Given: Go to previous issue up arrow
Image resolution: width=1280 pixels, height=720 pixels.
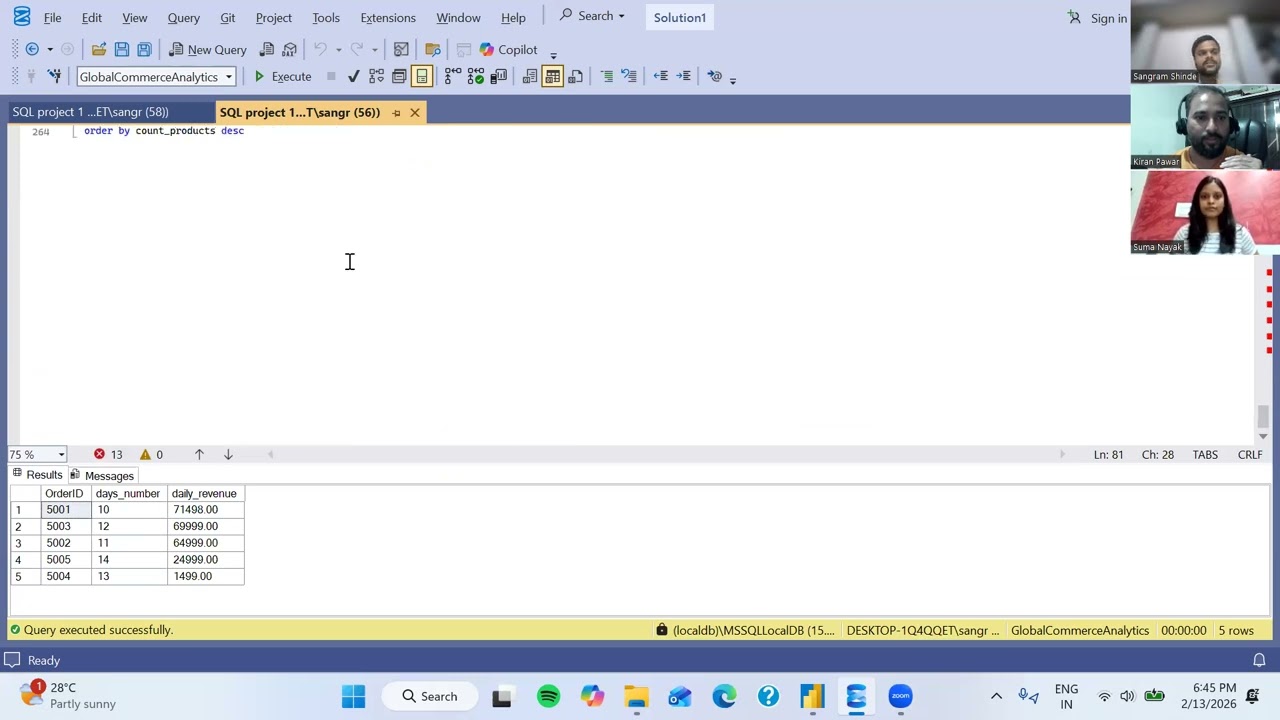Looking at the screenshot, I should pyautogui.click(x=199, y=454).
